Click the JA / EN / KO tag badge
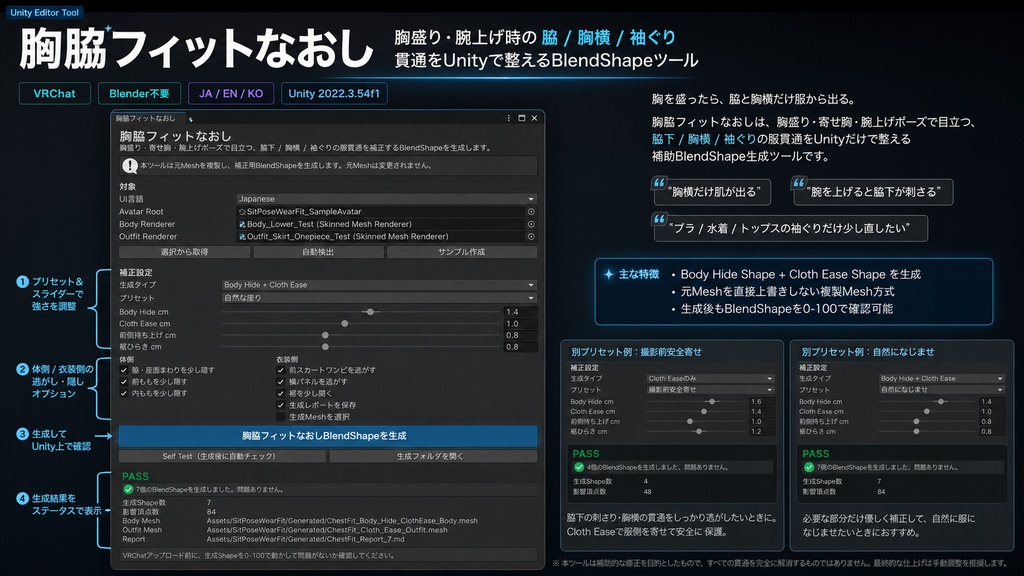1024x576 pixels. [231, 93]
